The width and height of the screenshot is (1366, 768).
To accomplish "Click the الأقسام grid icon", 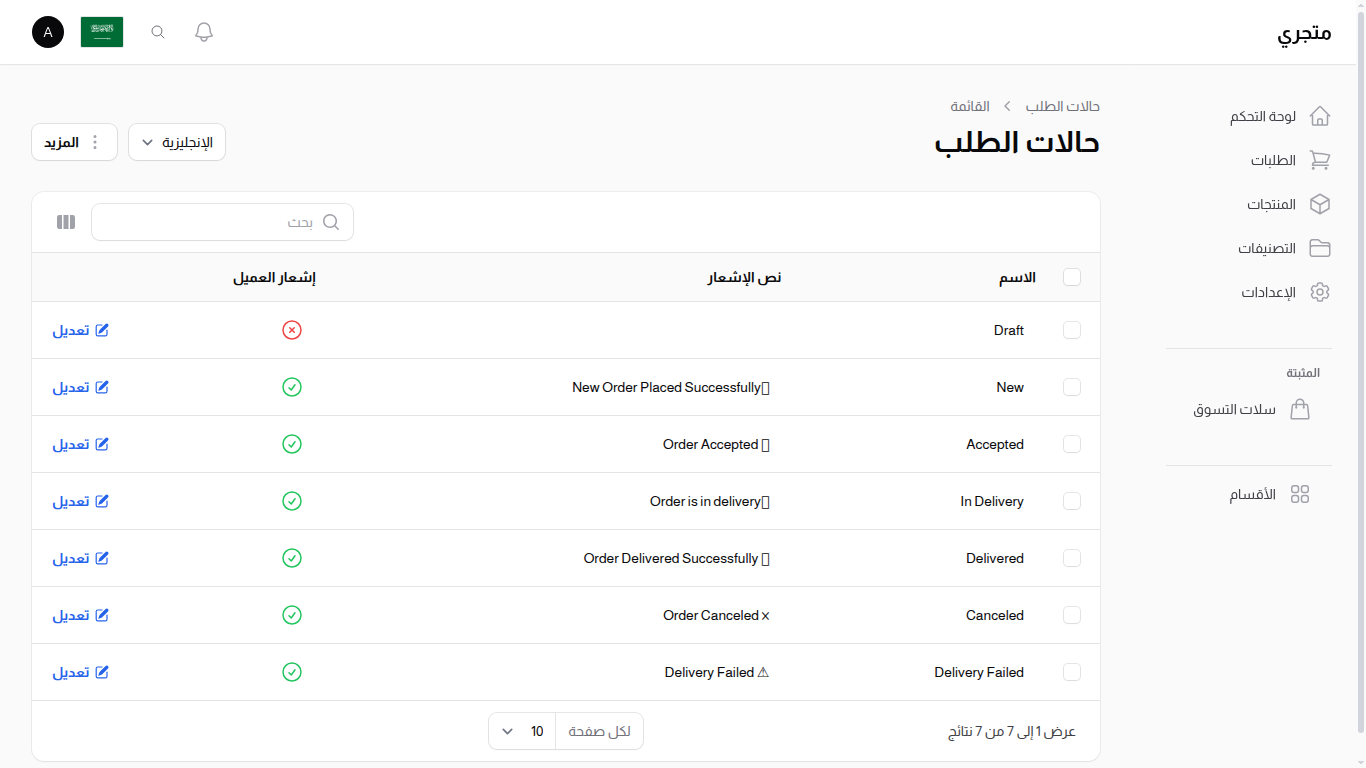I will 1300,493.
